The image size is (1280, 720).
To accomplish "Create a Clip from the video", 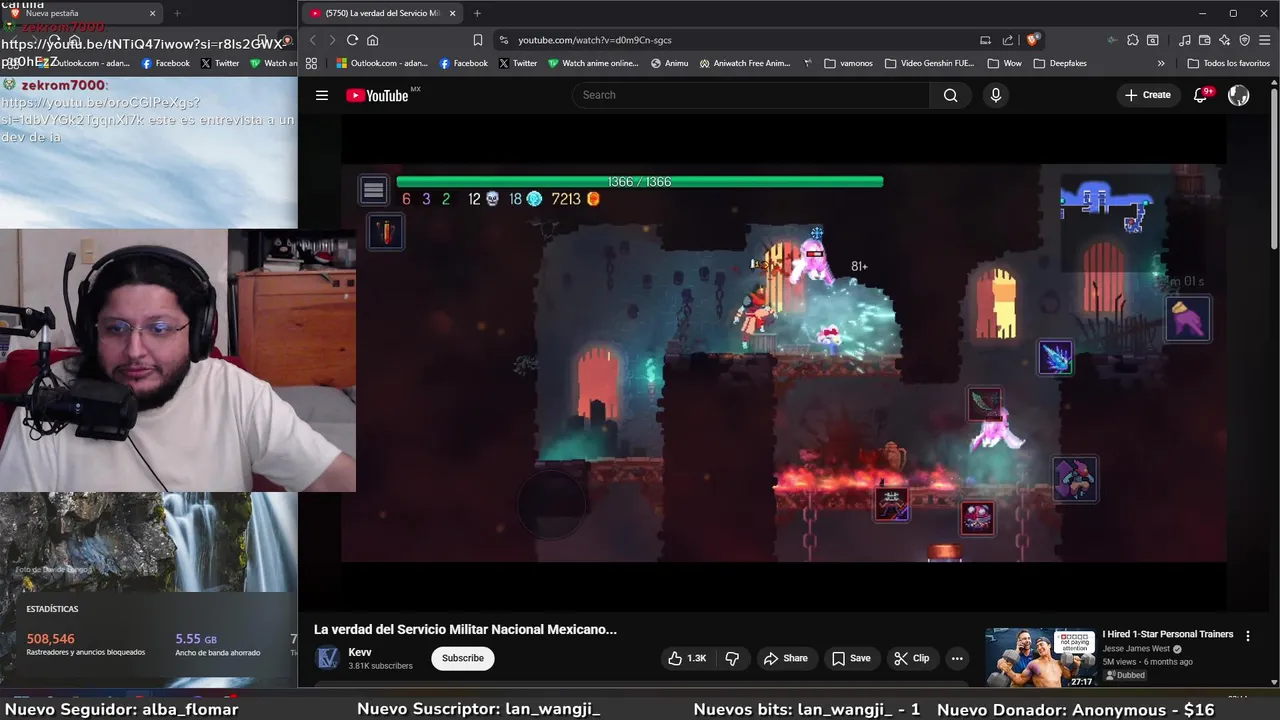I will tap(912, 658).
